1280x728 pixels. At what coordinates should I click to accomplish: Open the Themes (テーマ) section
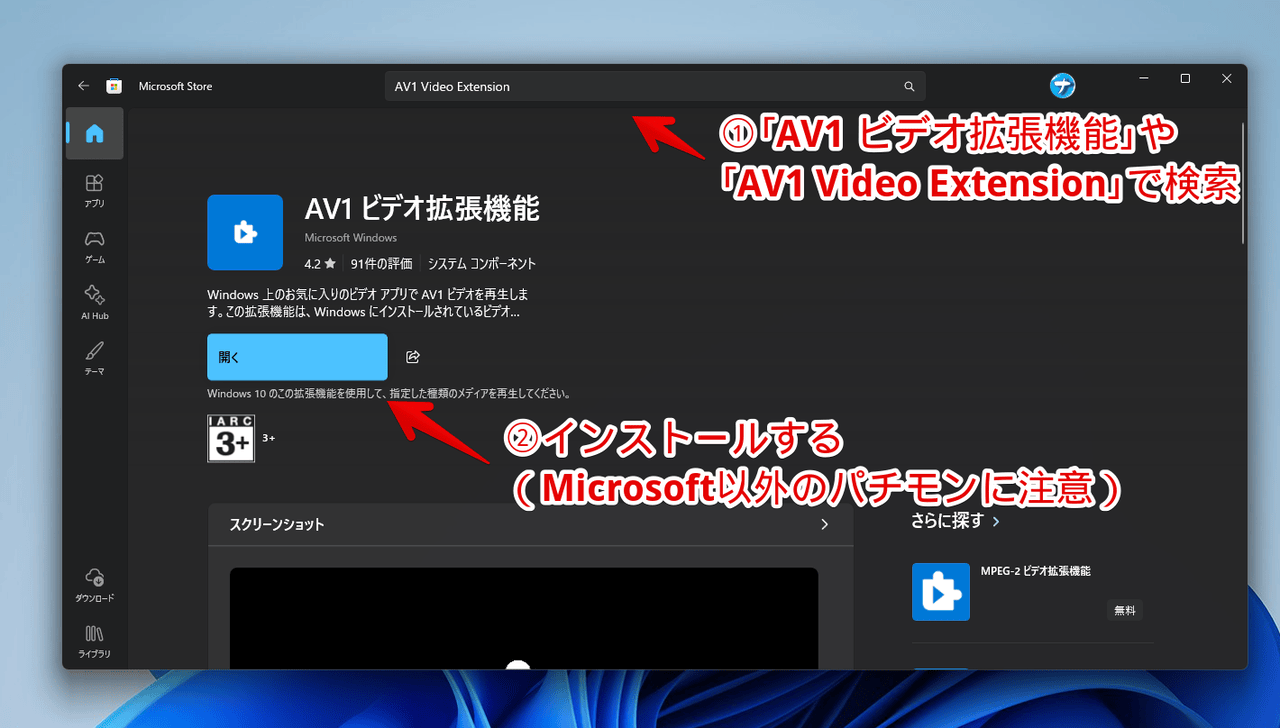[94, 357]
